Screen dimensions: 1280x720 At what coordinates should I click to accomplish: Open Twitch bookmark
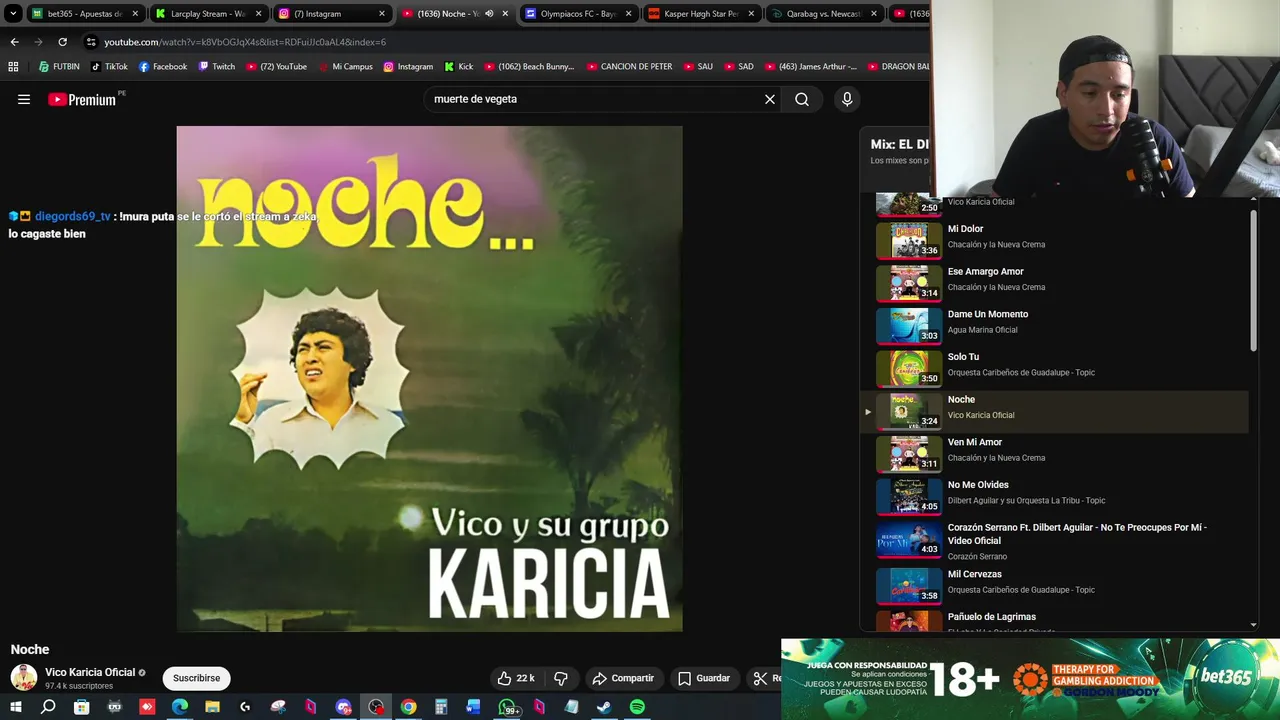tap(216, 67)
